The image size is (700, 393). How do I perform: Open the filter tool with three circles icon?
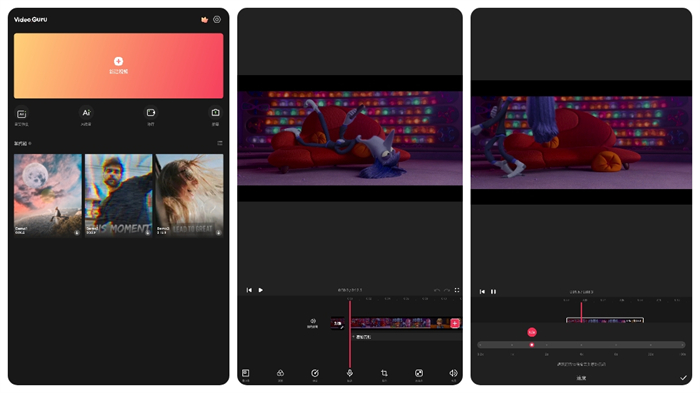pos(280,374)
